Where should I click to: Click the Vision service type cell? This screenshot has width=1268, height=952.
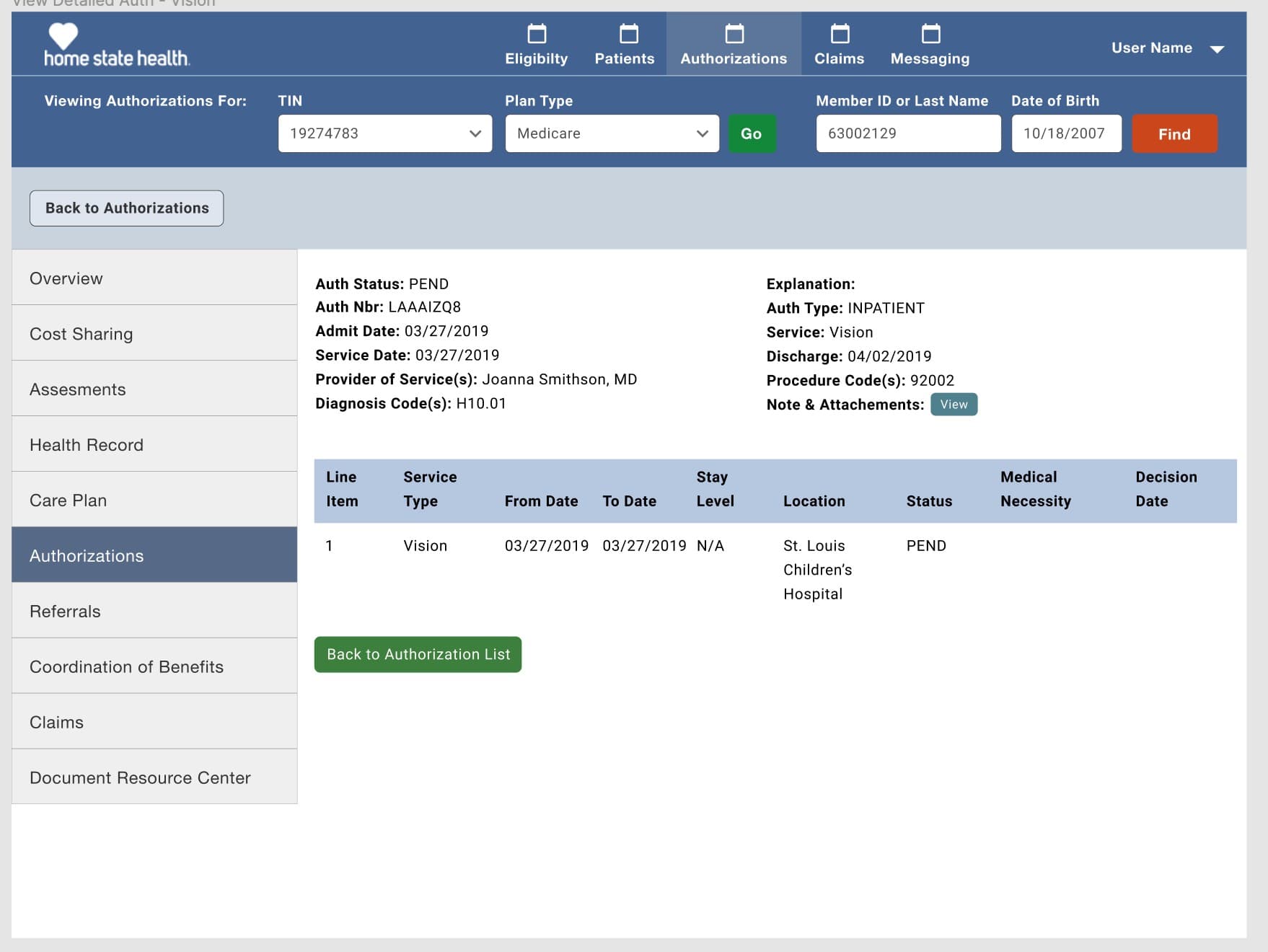[x=425, y=546]
